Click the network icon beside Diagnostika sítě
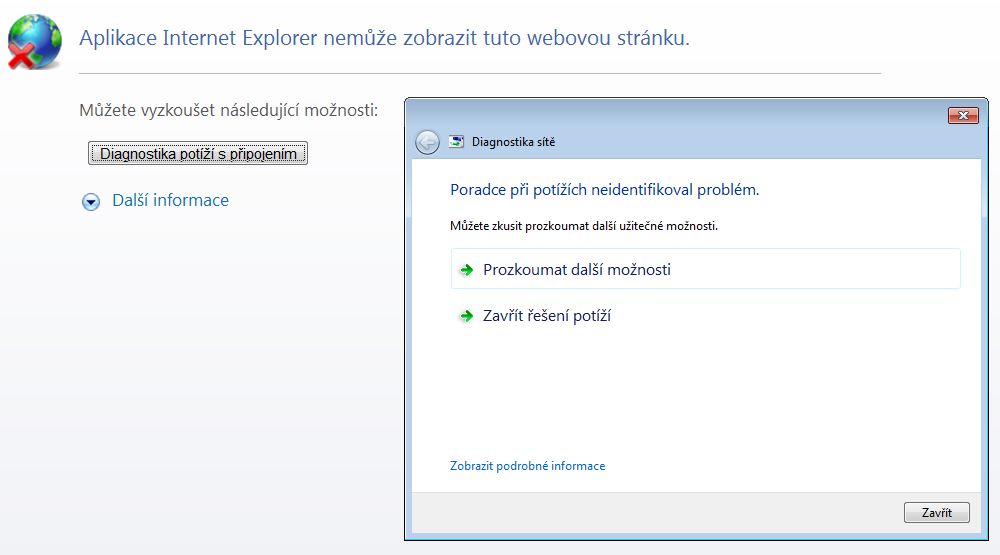The height and width of the screenshot is (555, 1000). [x=457, y=142]
